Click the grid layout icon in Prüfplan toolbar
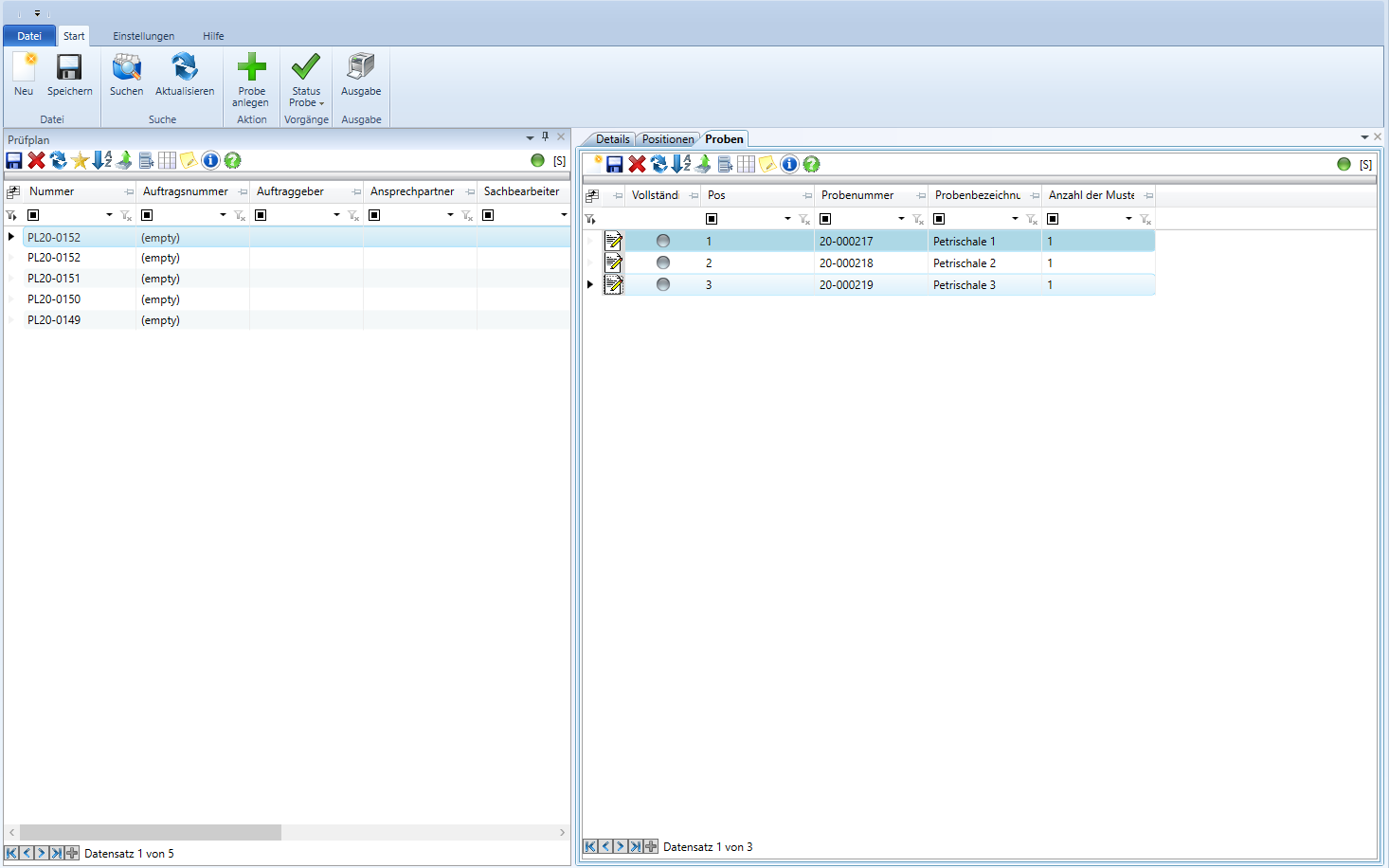Image resolution: width=1389 pixels, height=868 pixels. (168, 160)
